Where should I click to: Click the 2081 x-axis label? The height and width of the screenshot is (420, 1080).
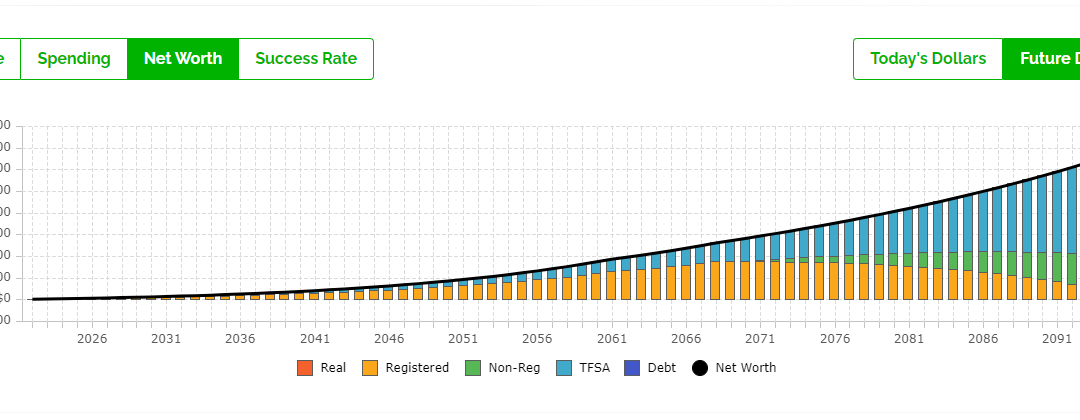coord(909,339)
